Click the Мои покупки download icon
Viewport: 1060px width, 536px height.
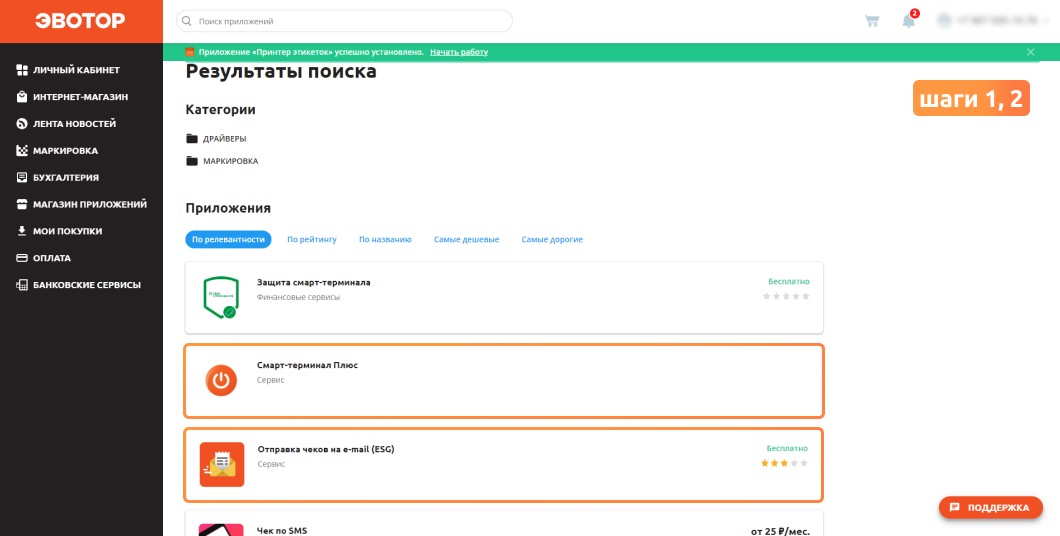coord(22,231)
